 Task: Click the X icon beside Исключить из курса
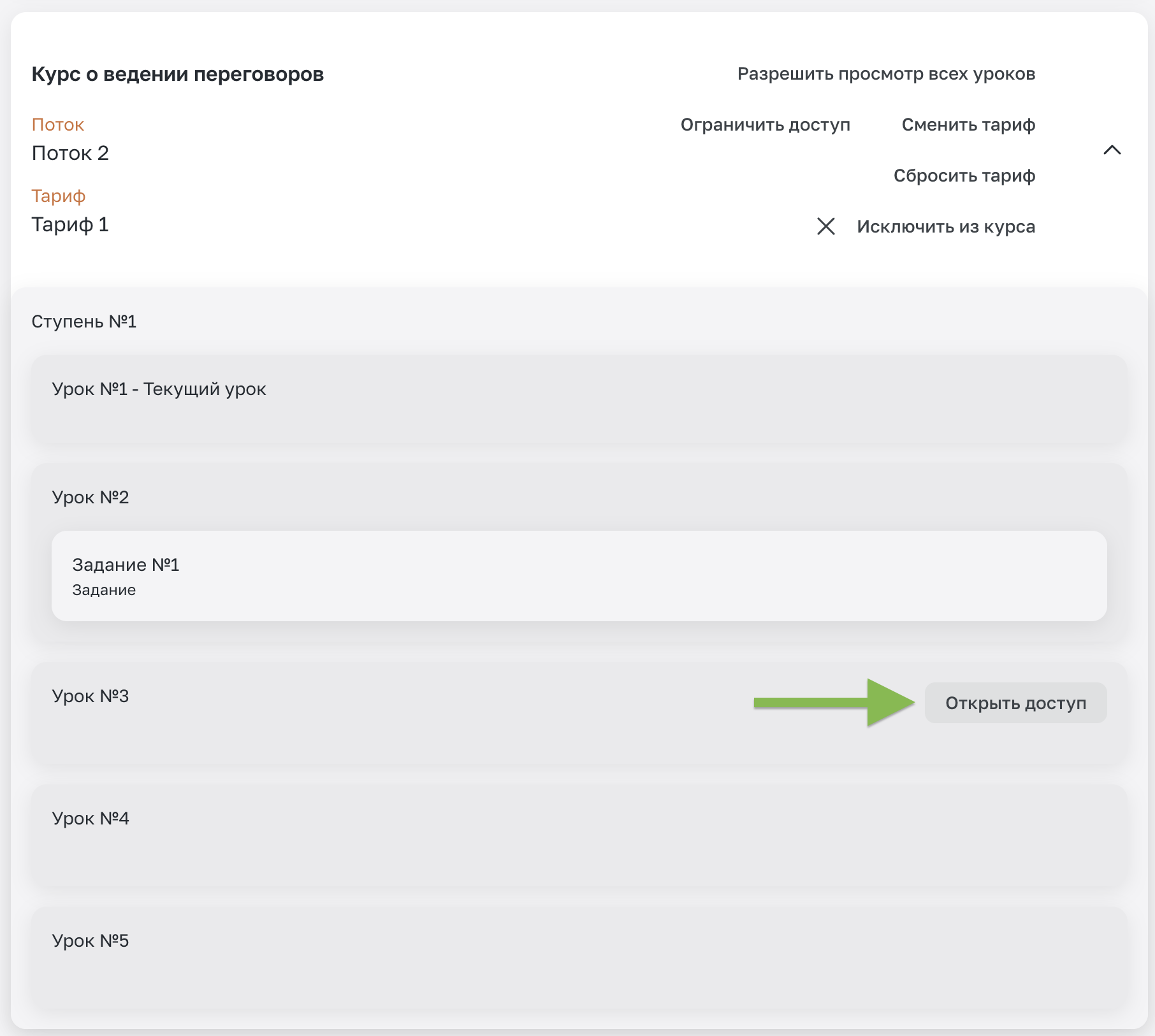(x=825, y=226)
